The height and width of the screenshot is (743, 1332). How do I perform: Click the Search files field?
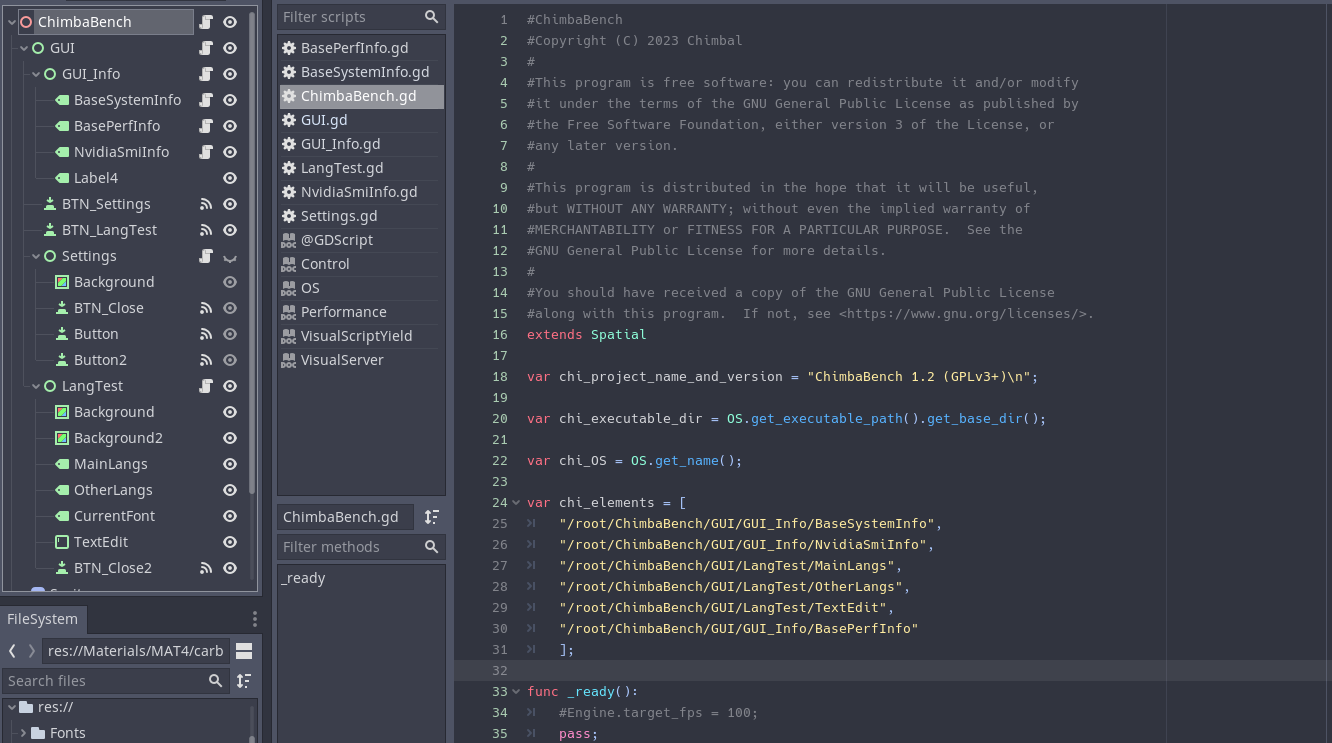pyautogui.click(x=115, y=681)
